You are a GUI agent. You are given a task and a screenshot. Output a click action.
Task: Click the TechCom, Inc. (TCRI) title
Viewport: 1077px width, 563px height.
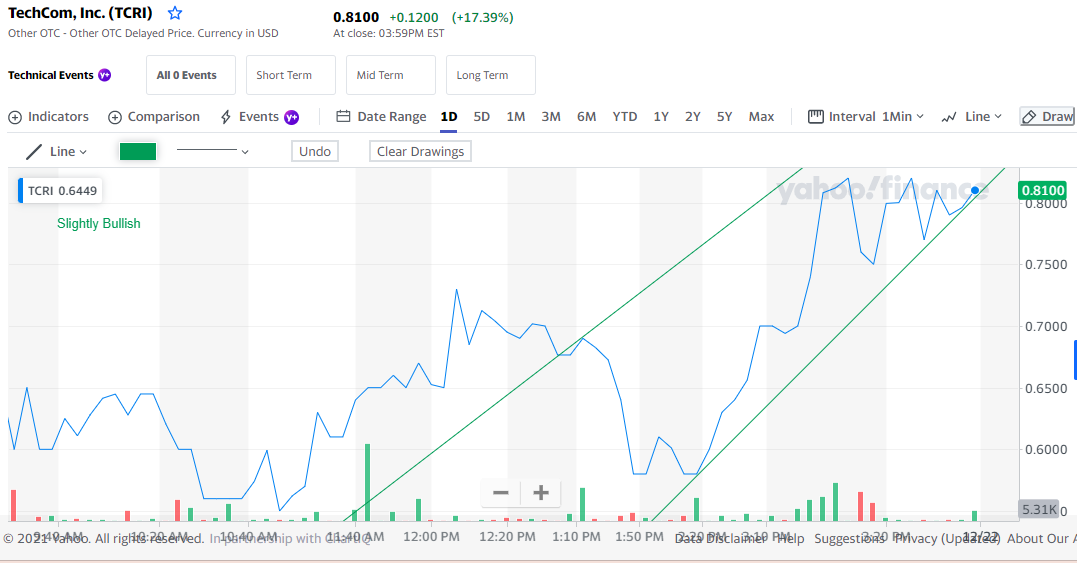point(80,13)
